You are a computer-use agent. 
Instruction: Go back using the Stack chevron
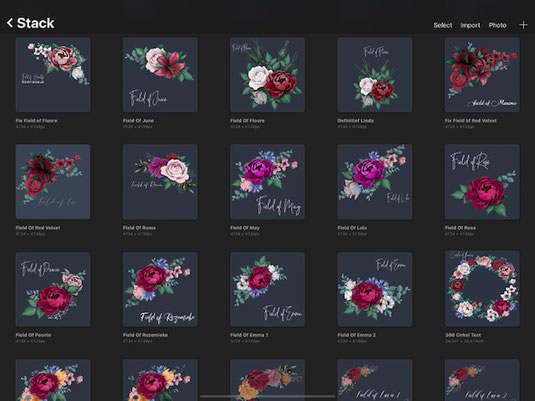10,23
